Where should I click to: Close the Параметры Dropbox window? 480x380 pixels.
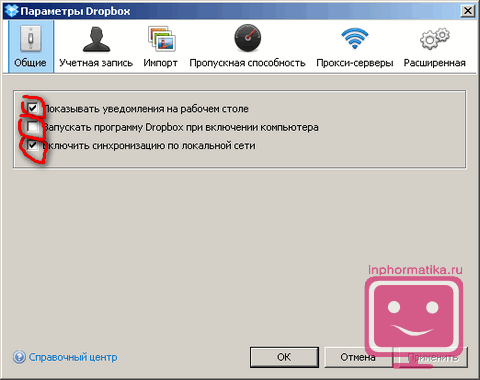[x=468, y=11]
